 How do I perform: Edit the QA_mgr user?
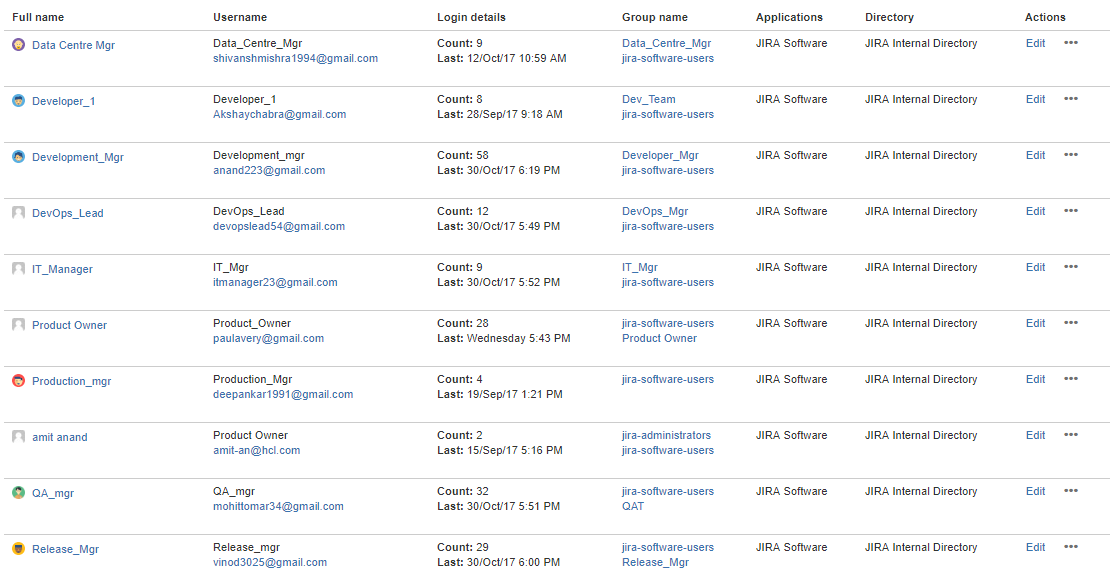(1035, 492)
